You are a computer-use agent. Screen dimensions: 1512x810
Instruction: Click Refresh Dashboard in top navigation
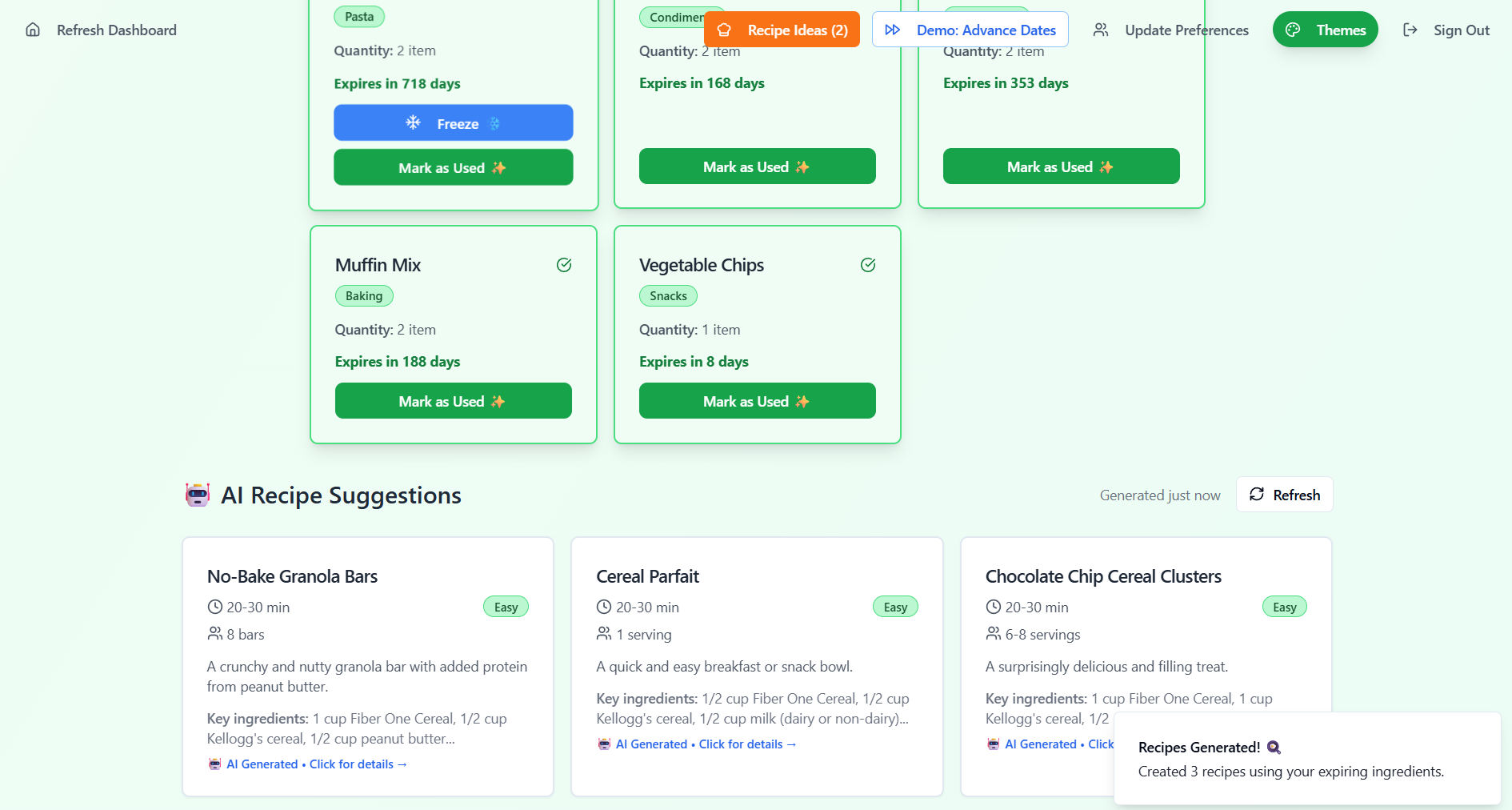click(x=116, y=30)
